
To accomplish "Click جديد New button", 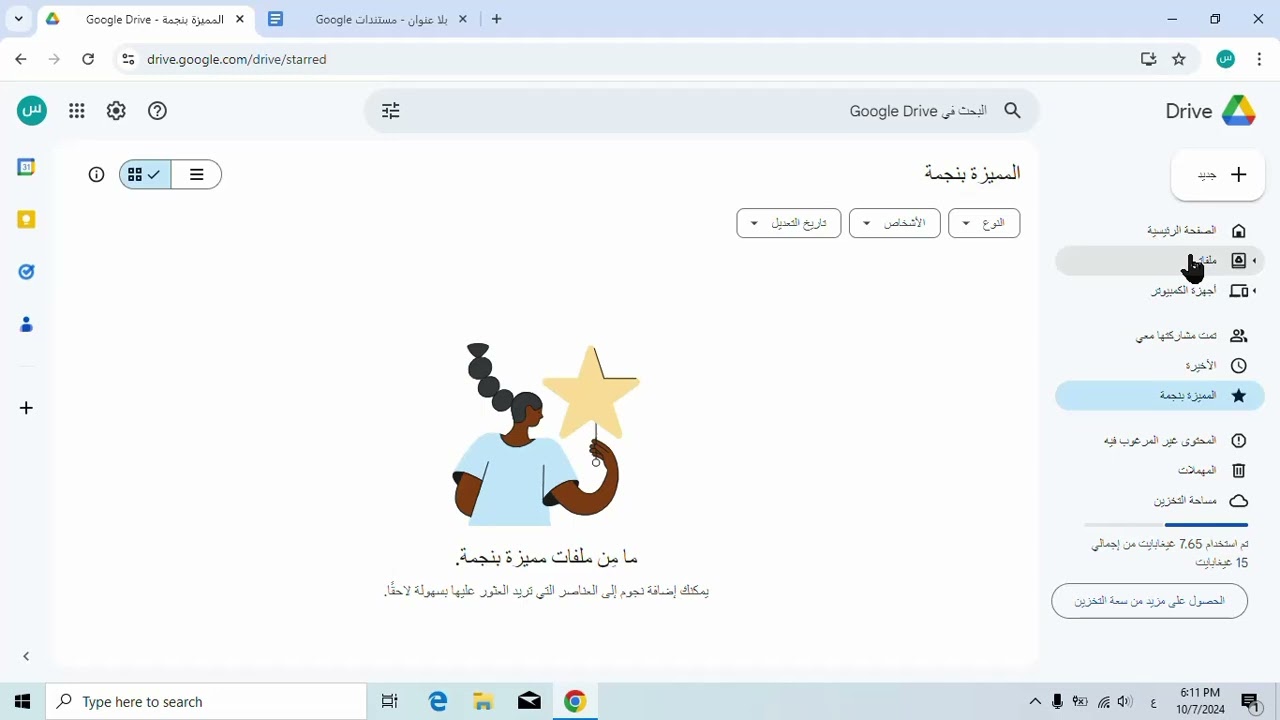I will pos(1218,175).
